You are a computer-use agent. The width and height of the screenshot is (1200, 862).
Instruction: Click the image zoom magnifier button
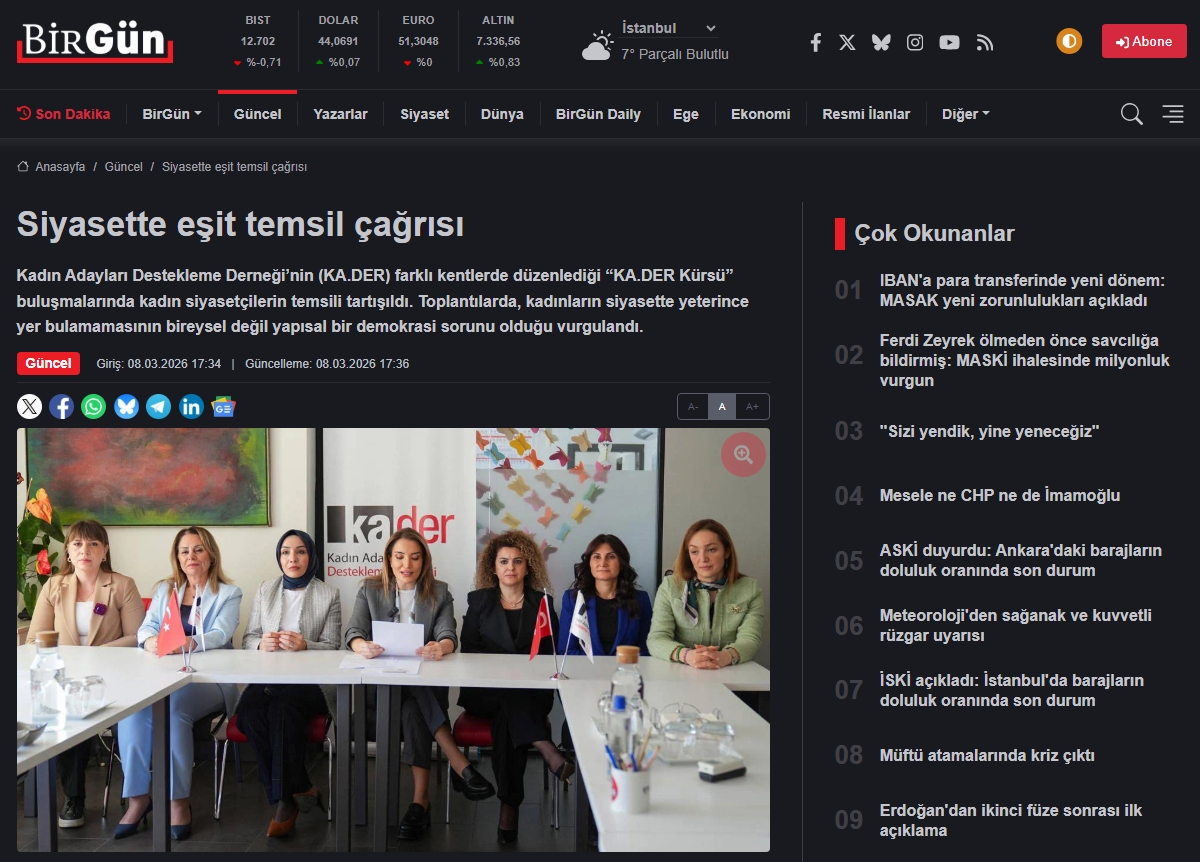[x=743, y=455]
